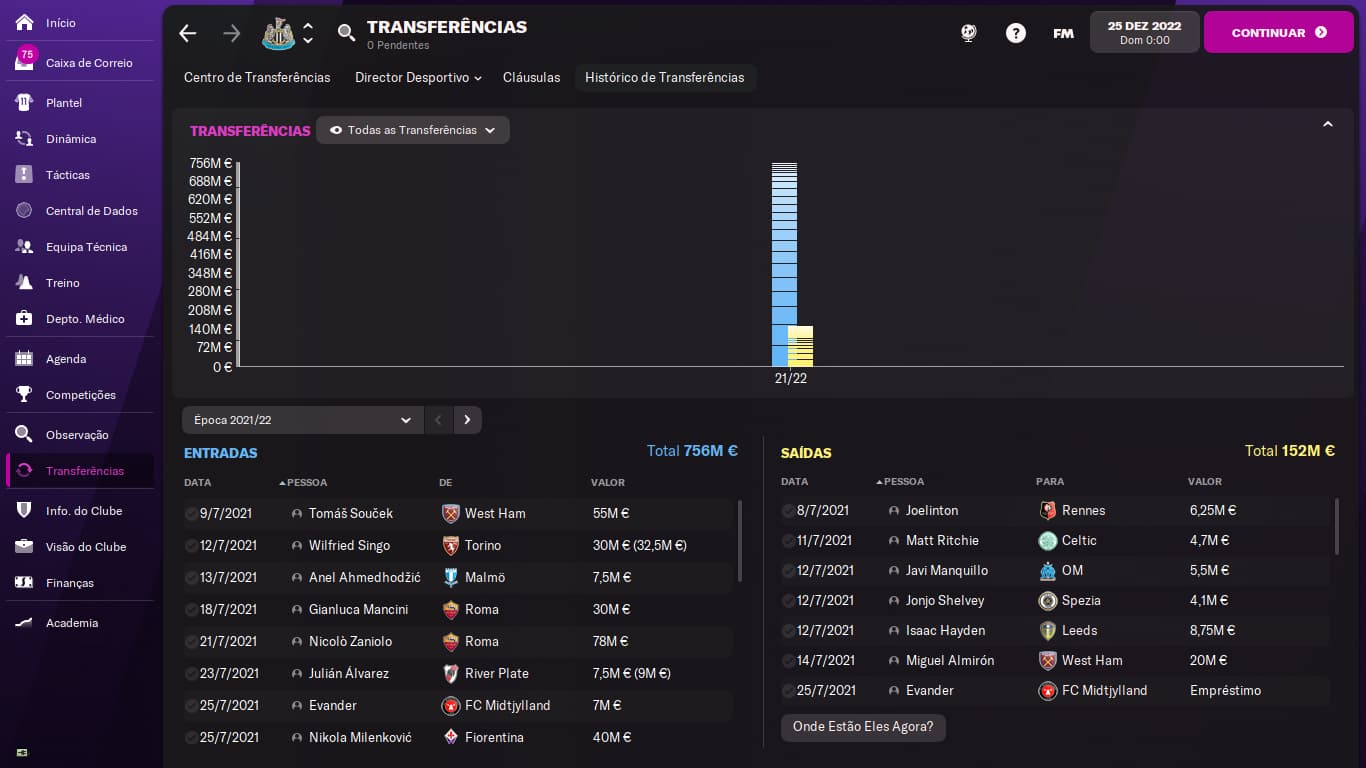The width and height of the screenshot is (1366, 768).
Task: Open Info. do Clube icon
Action: click(x=25, y=510)
